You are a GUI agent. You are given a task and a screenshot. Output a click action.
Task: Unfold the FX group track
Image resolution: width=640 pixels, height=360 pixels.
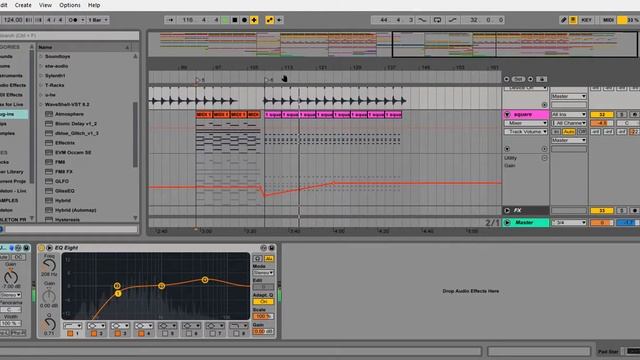pyautogui.click(x=507, y=211)
